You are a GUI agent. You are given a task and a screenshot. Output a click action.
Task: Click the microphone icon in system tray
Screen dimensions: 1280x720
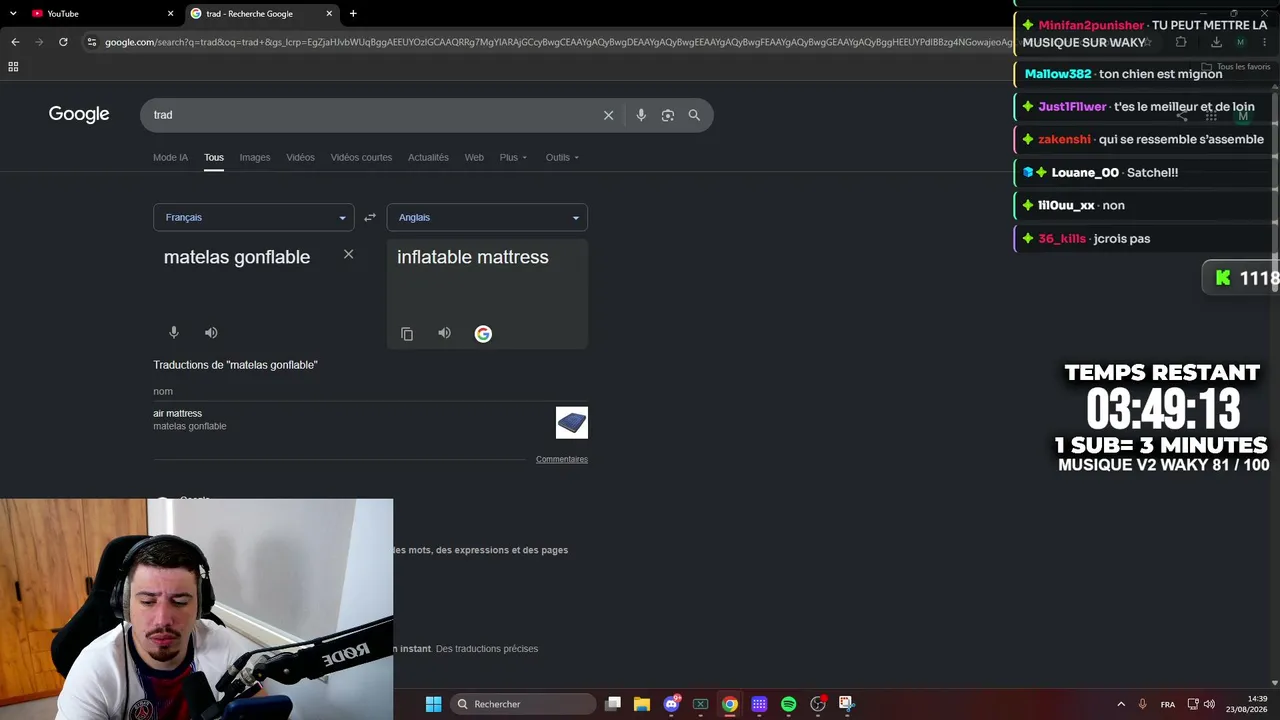point(1143,704)
